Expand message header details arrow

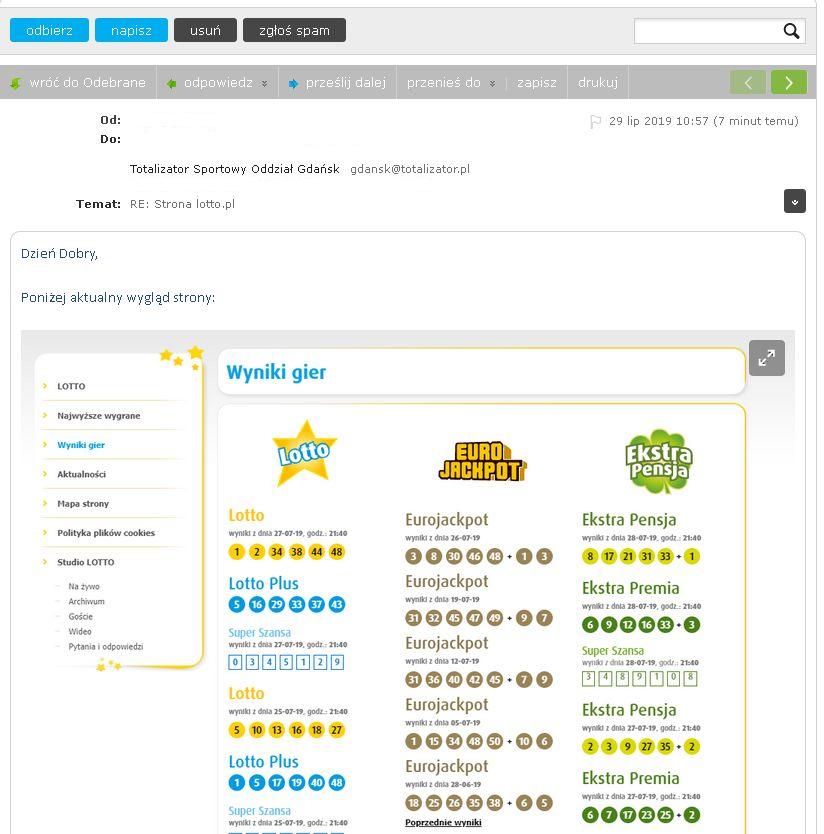coord(794,201)
